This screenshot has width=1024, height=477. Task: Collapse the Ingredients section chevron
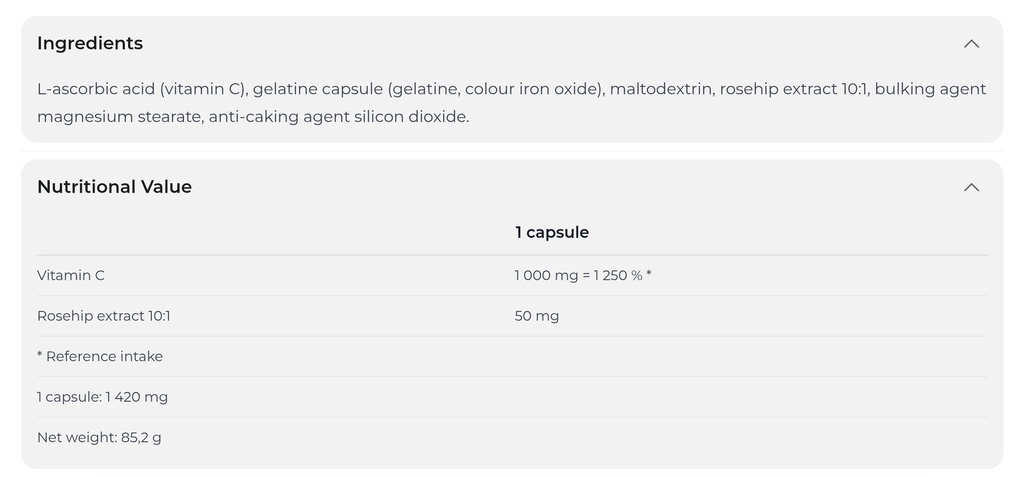tap(971, 44)
